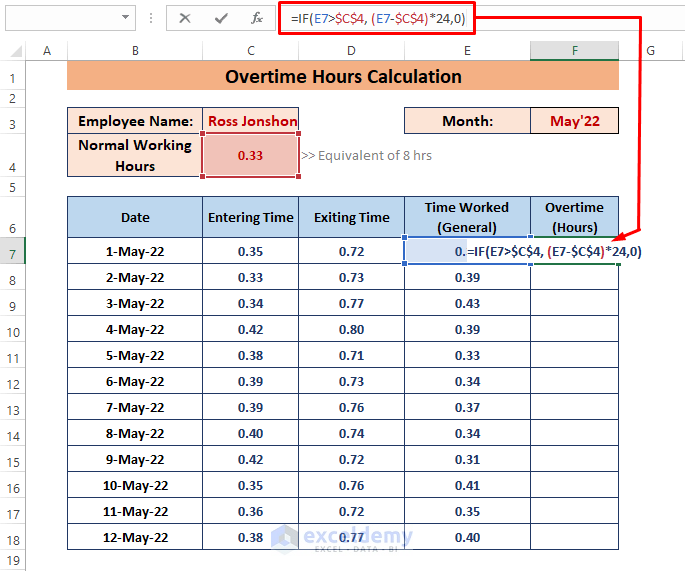Select the 10-May-22 date cell
Screen dimensions: 685x571
coord(135,485)
